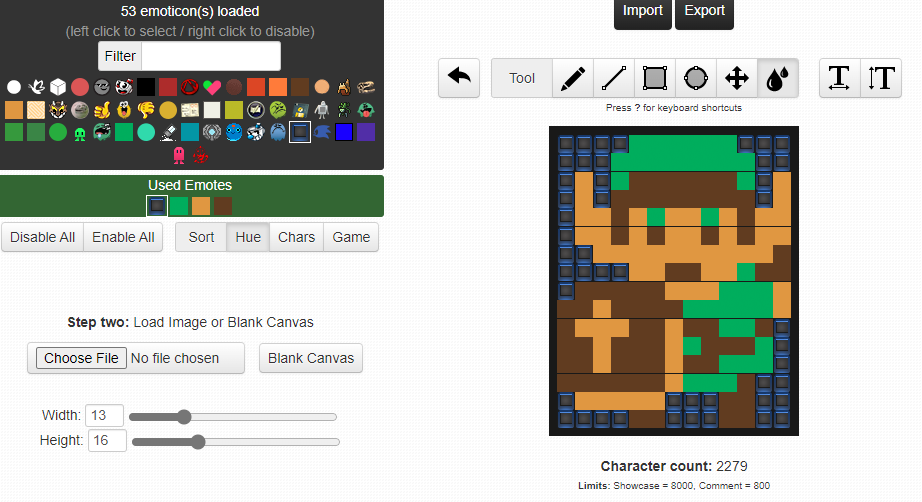
Task: Pick the brown swatch in Used Emotes
Action: tap(223, 206)
